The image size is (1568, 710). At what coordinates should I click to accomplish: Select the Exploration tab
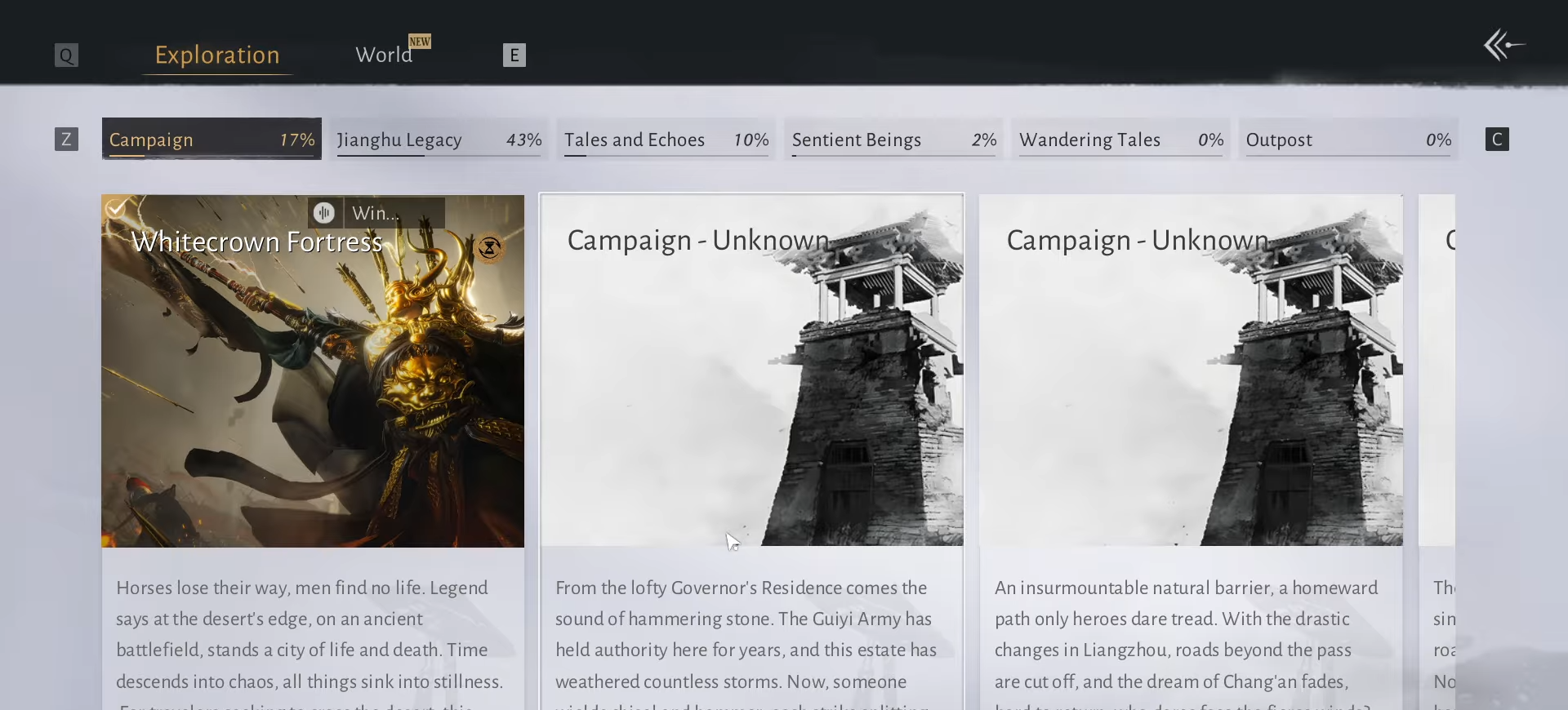point(217,55)
